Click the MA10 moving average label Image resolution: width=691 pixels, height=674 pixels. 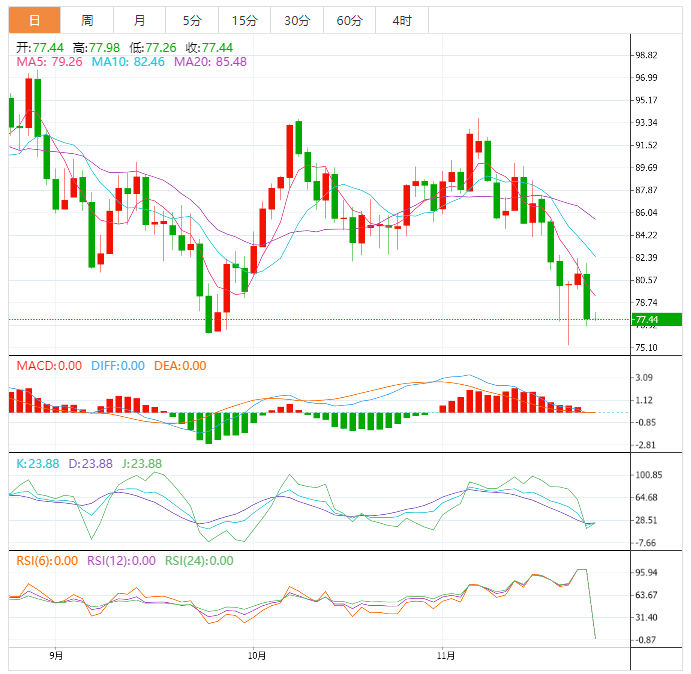point(128,62)
